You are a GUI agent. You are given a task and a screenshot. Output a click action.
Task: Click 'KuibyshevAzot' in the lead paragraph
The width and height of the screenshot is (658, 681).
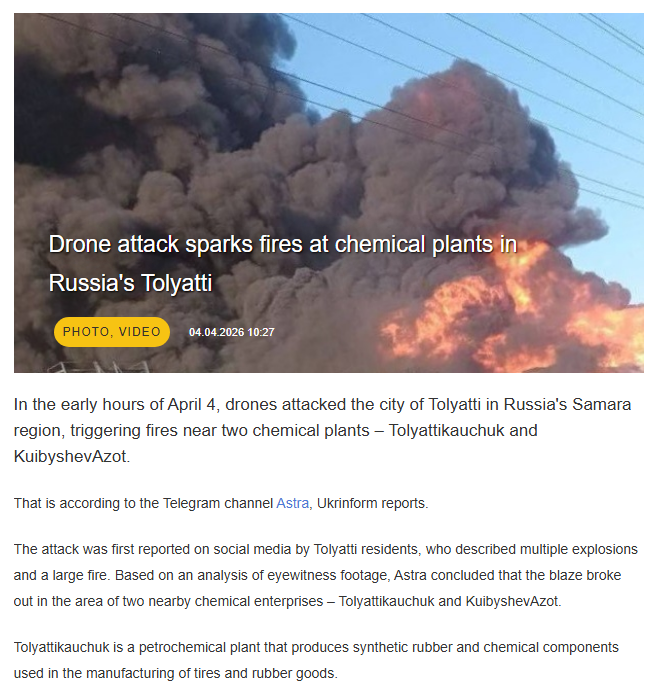click(72, 456)
